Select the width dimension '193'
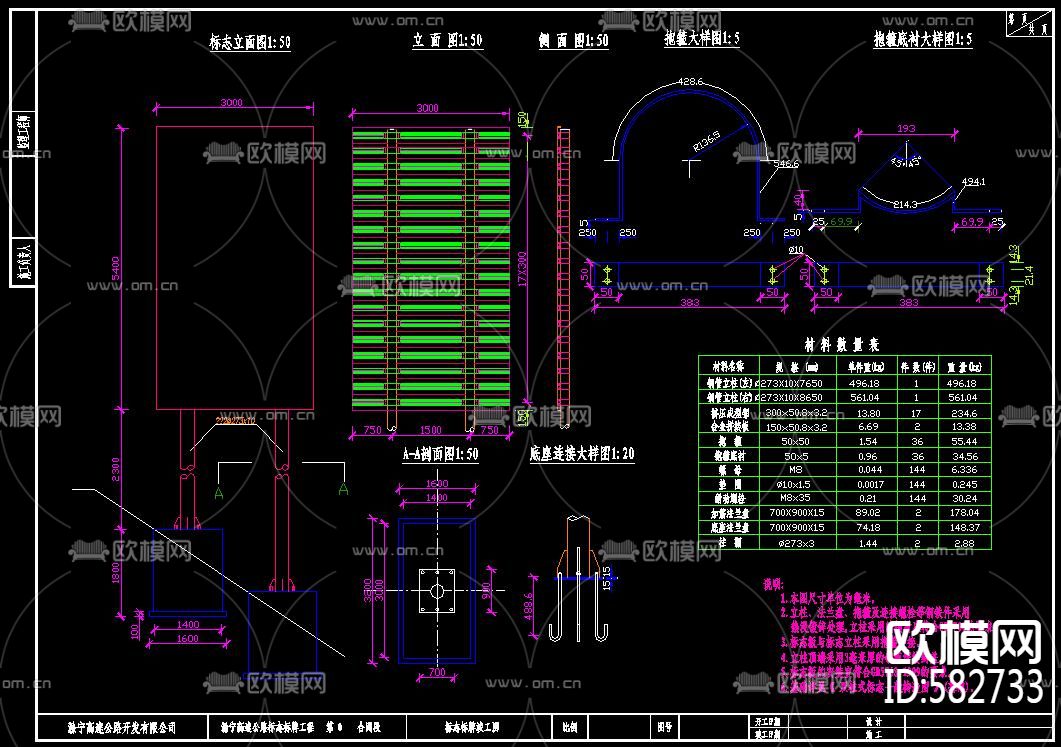Screen dimensions: 1061x747 click(x=906, y=128)
